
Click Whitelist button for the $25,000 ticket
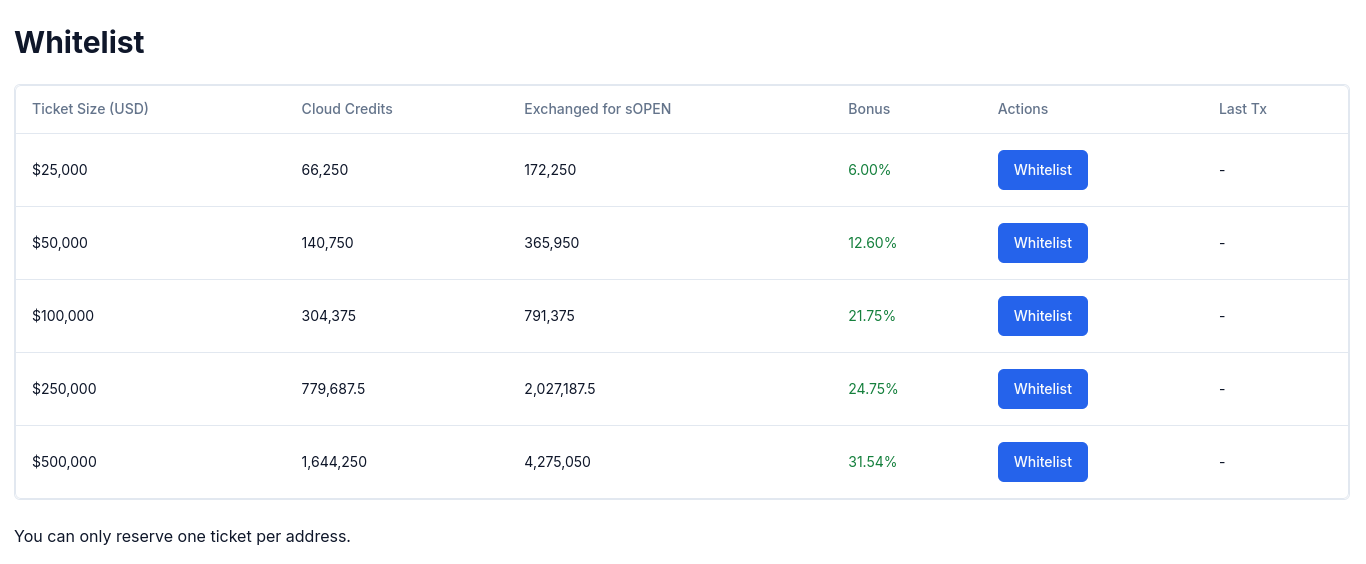tap(1042, 170)
